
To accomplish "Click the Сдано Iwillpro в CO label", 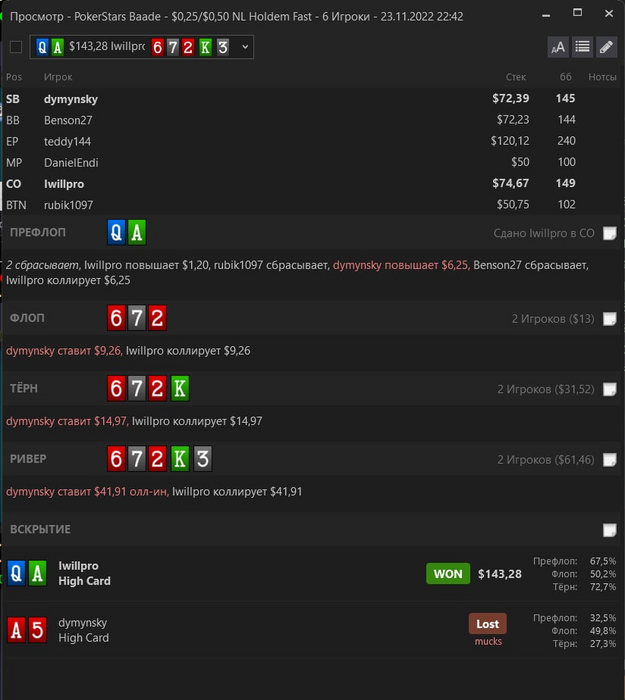I will pos(544,233).
